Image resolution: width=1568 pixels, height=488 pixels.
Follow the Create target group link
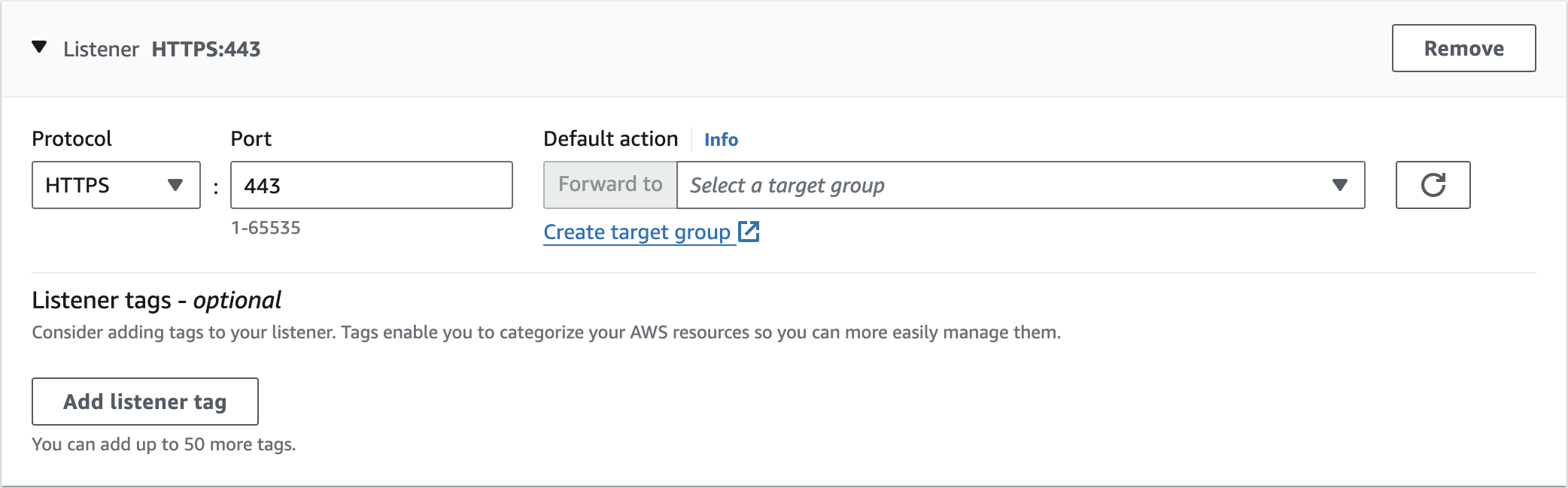[637, 232]
